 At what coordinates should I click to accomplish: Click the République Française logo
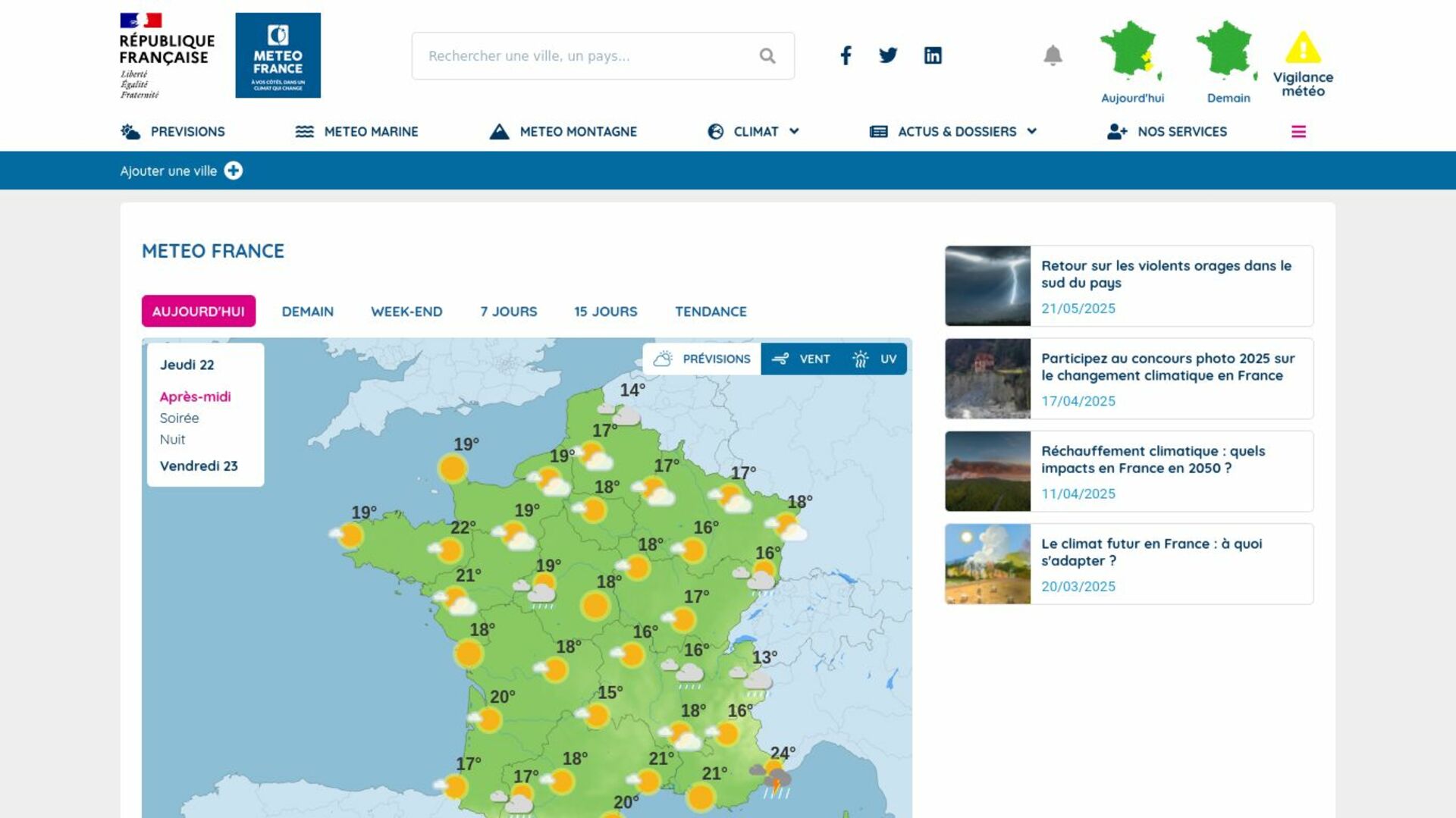167,55
